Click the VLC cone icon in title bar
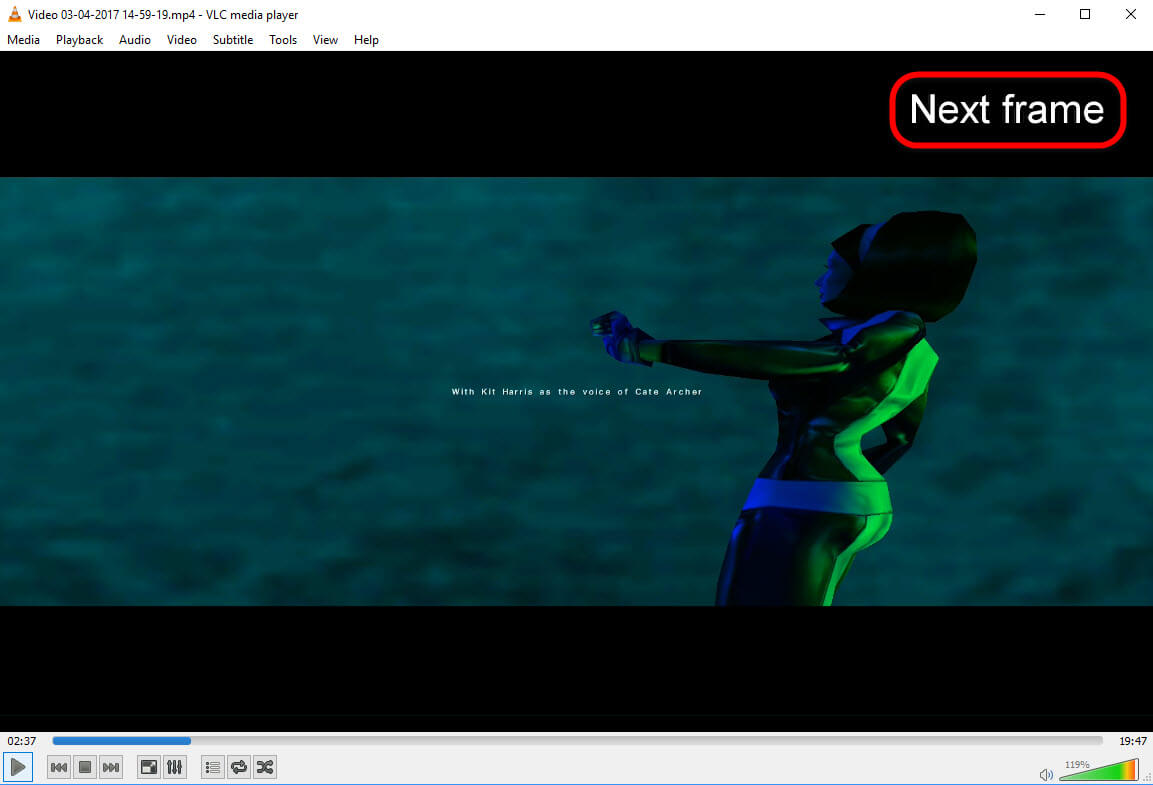Image resolution: width=1153 pixels, height=785 pixels. [15, 14]
